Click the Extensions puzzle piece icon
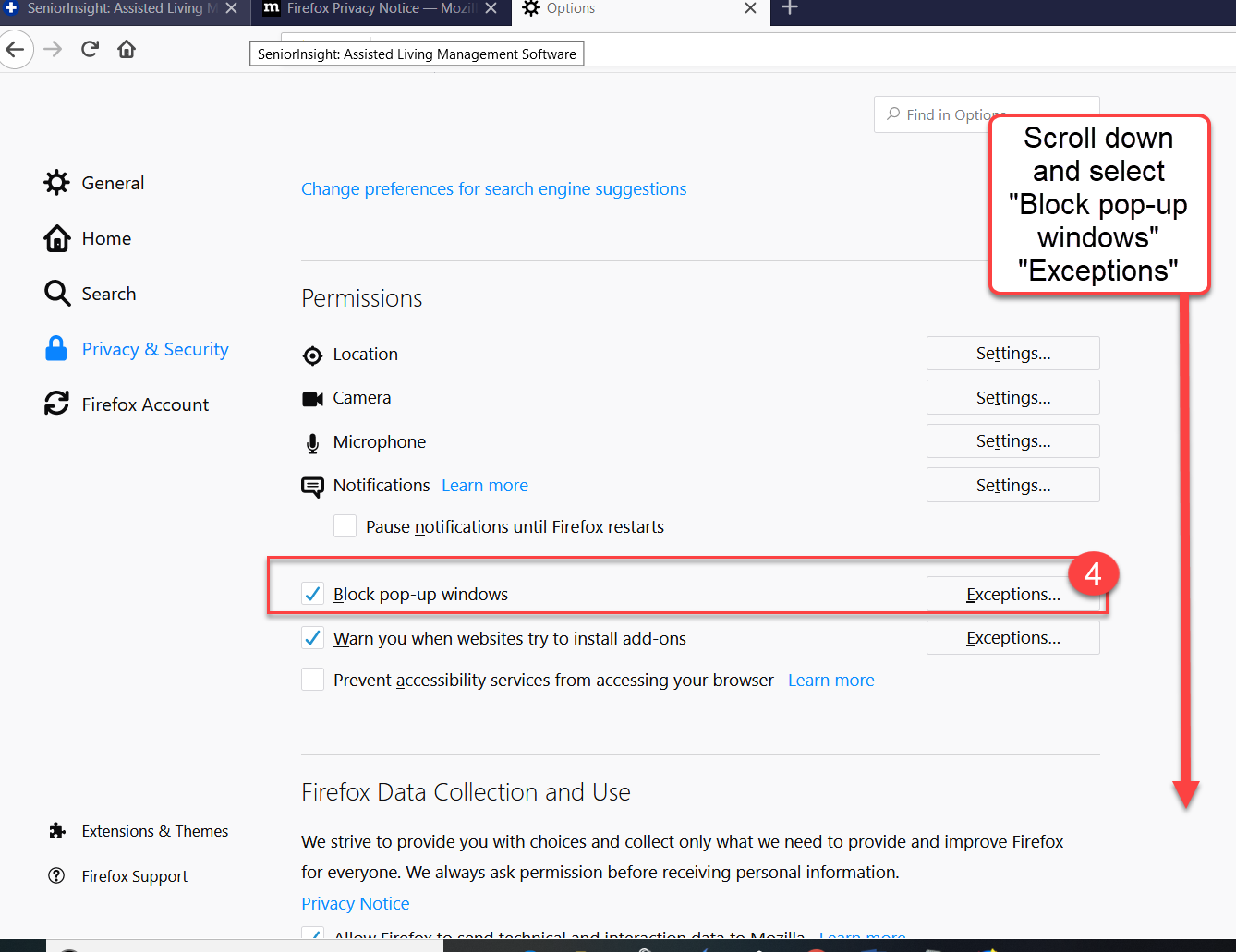The image size is (1236, 952). click(x=56, y=831)
